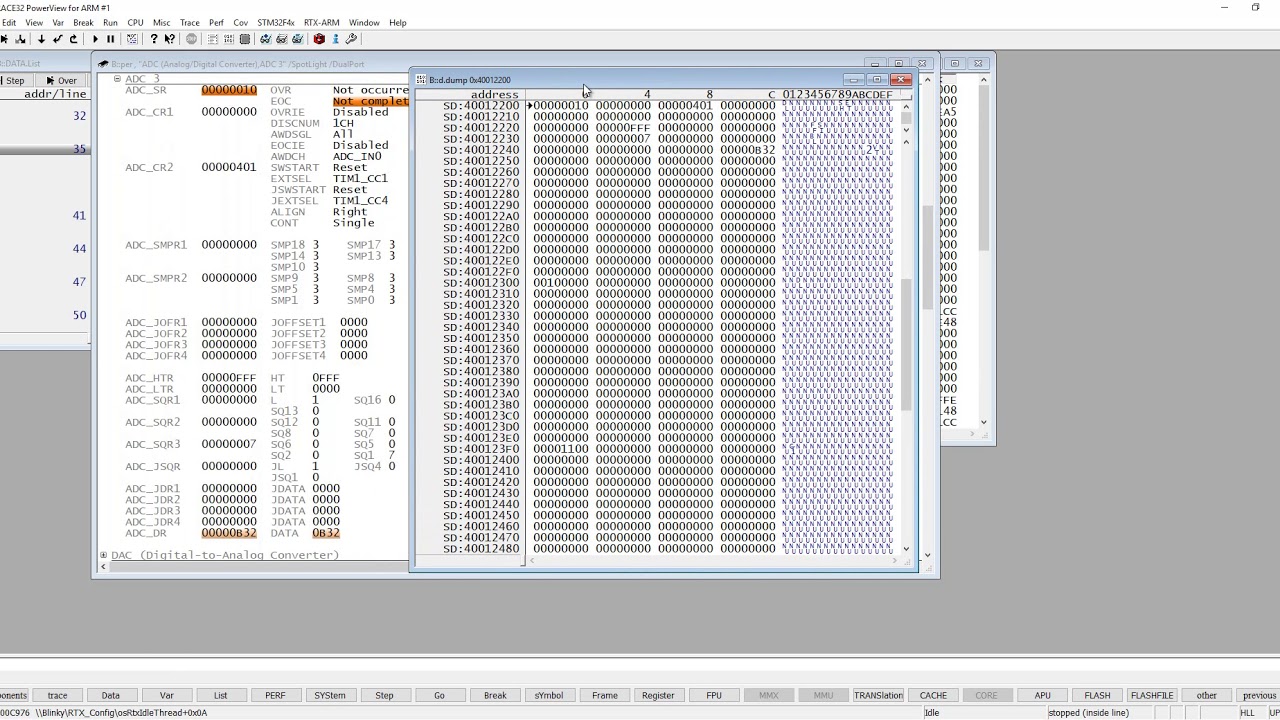Click the down-arrow step icon in toolbar
This screenshot has width=1280, height=720.
pos(41,39)
